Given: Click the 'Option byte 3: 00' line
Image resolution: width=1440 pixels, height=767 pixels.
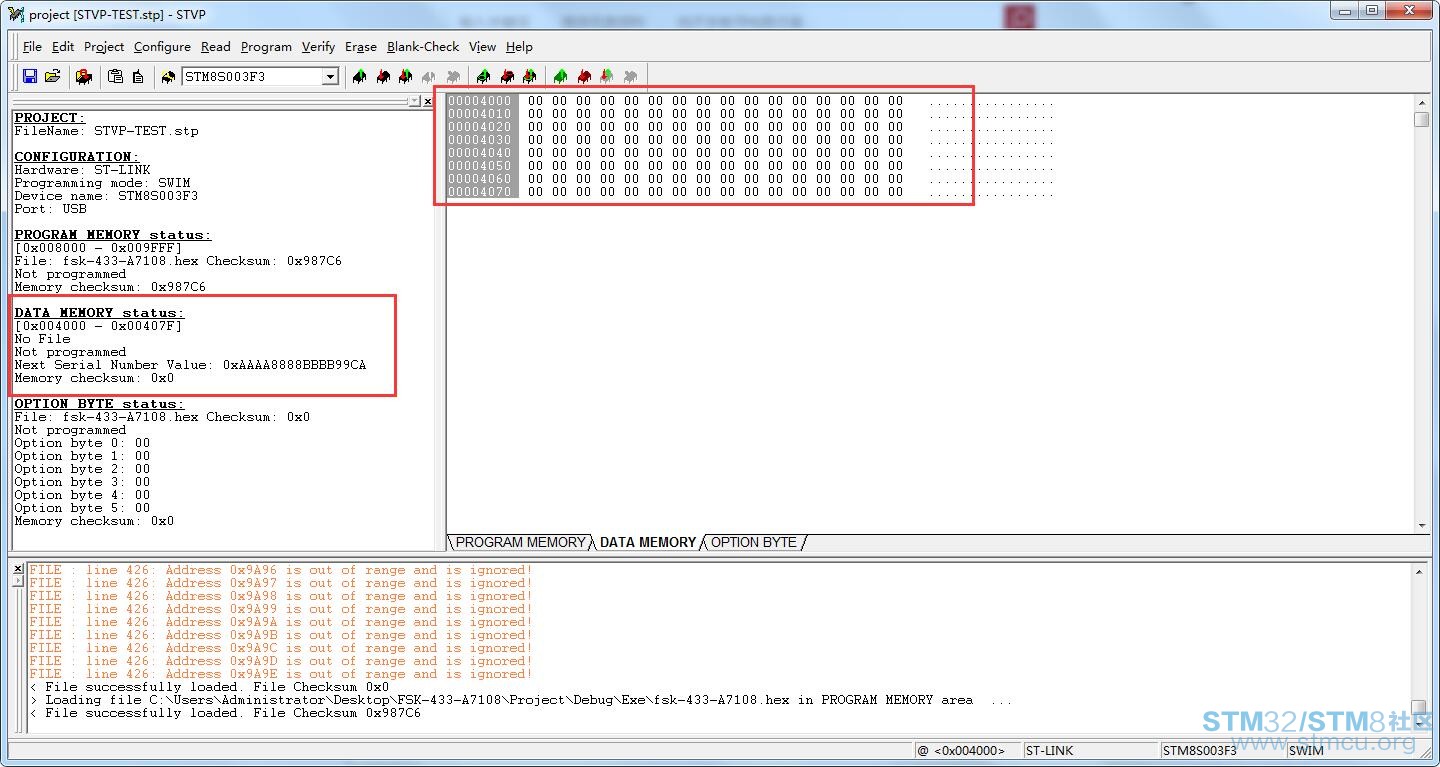Looking at the screenshot, I should [82, 482].
